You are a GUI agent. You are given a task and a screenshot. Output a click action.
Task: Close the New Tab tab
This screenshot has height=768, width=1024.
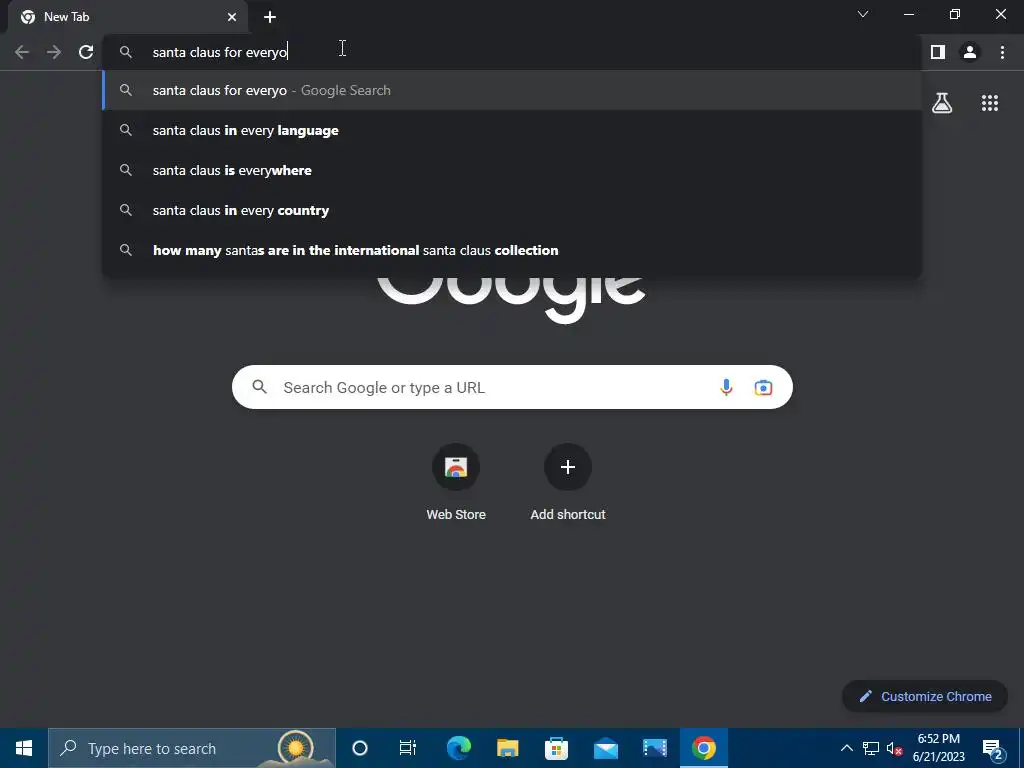[x=232, y=17]
